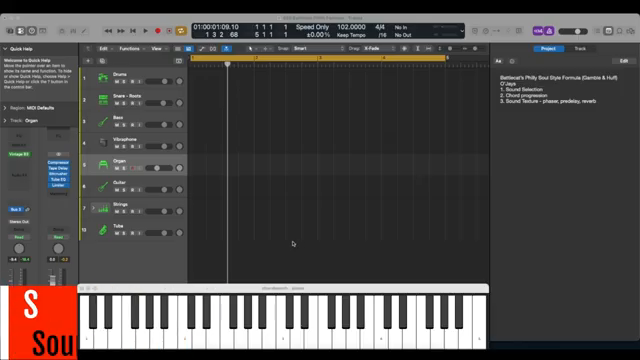This screenshot has height=360, width=640.
Task: Click the Drums track instrument icon
Action: pos(103,78)
